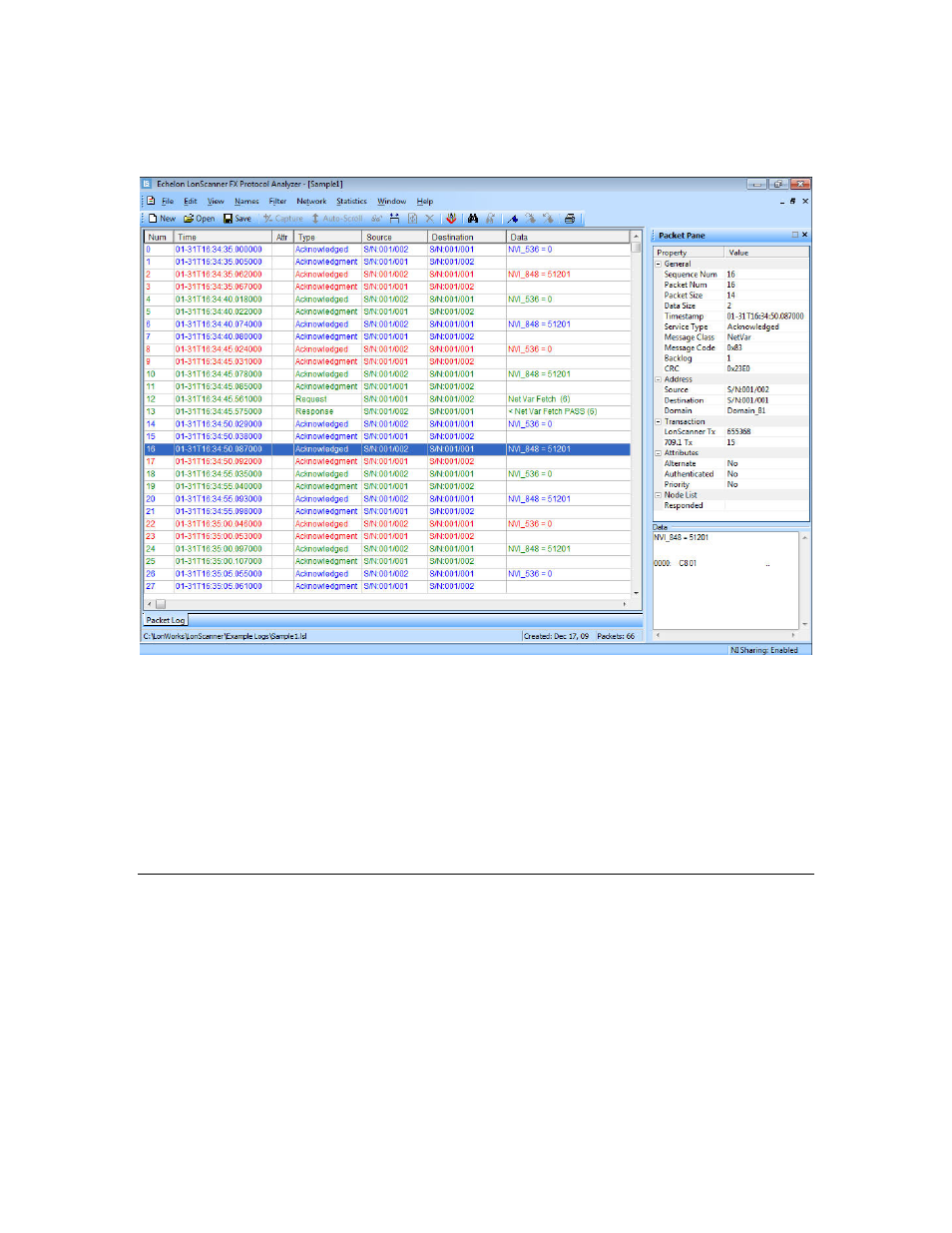The width and height of the screenshot is (952, 1233).
Task: Open the View menu
Action: click(216, 202)
